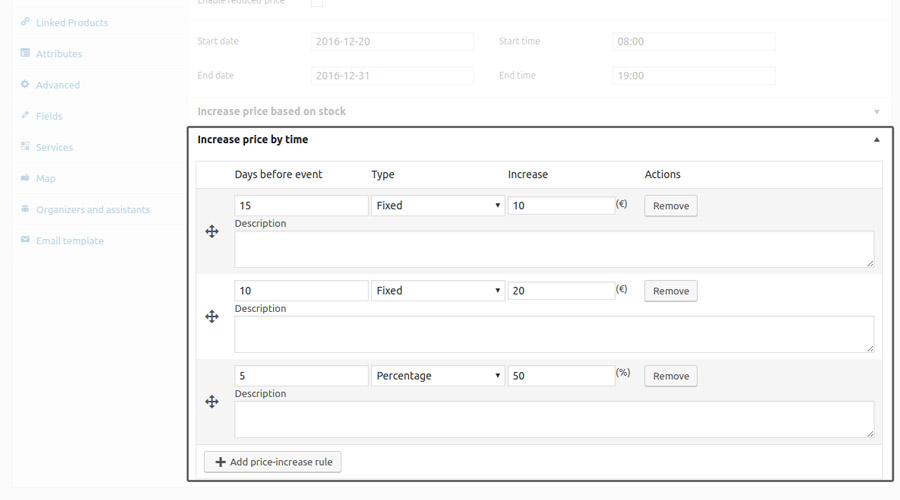The height and width of the screenshot is (500, 900).
Task: Switch to Organizers and assistants tab
Action: pyautogui.click(x=92, y=210)
